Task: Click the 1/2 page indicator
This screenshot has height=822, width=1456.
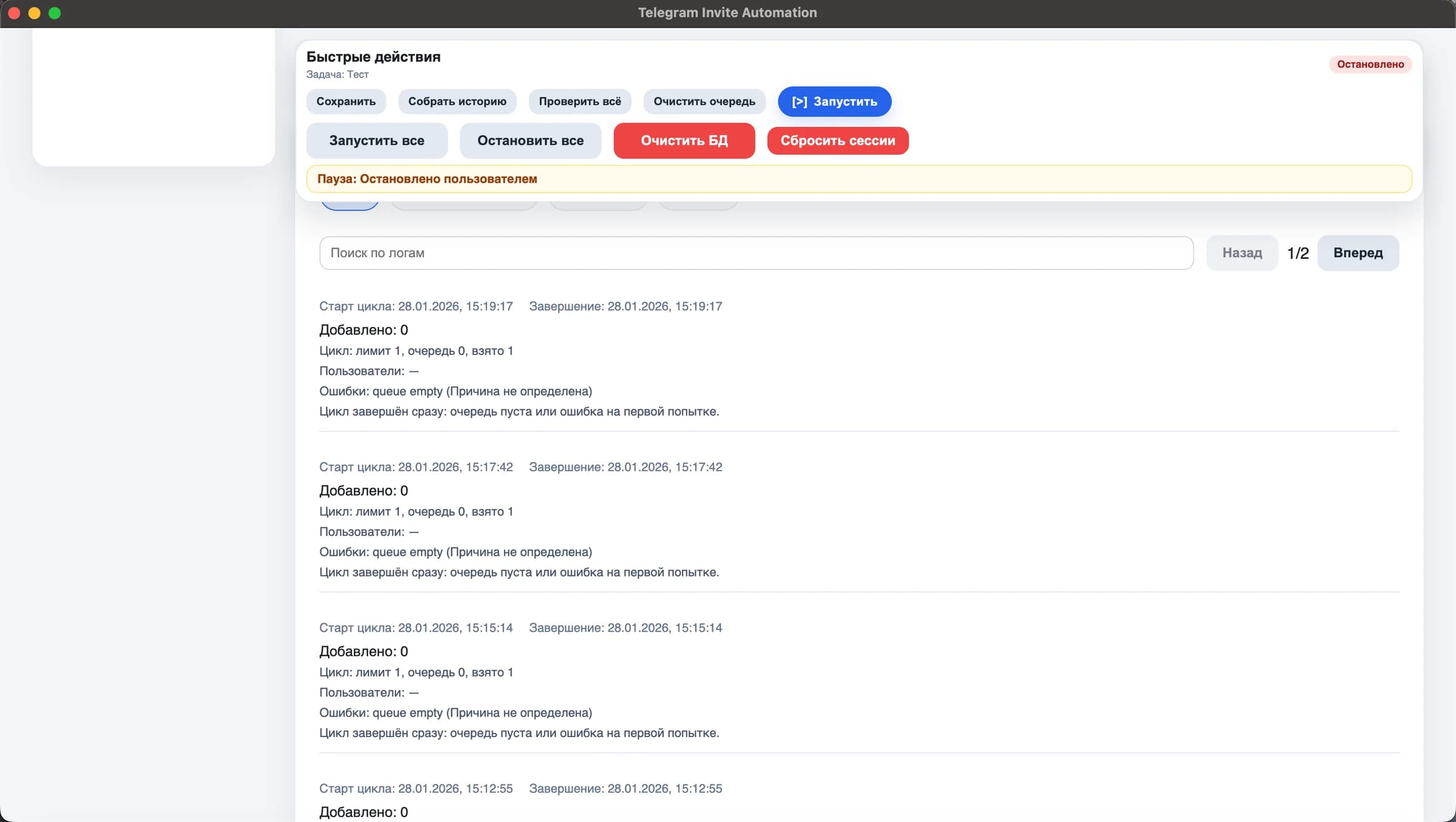Action: [1298, 253]
